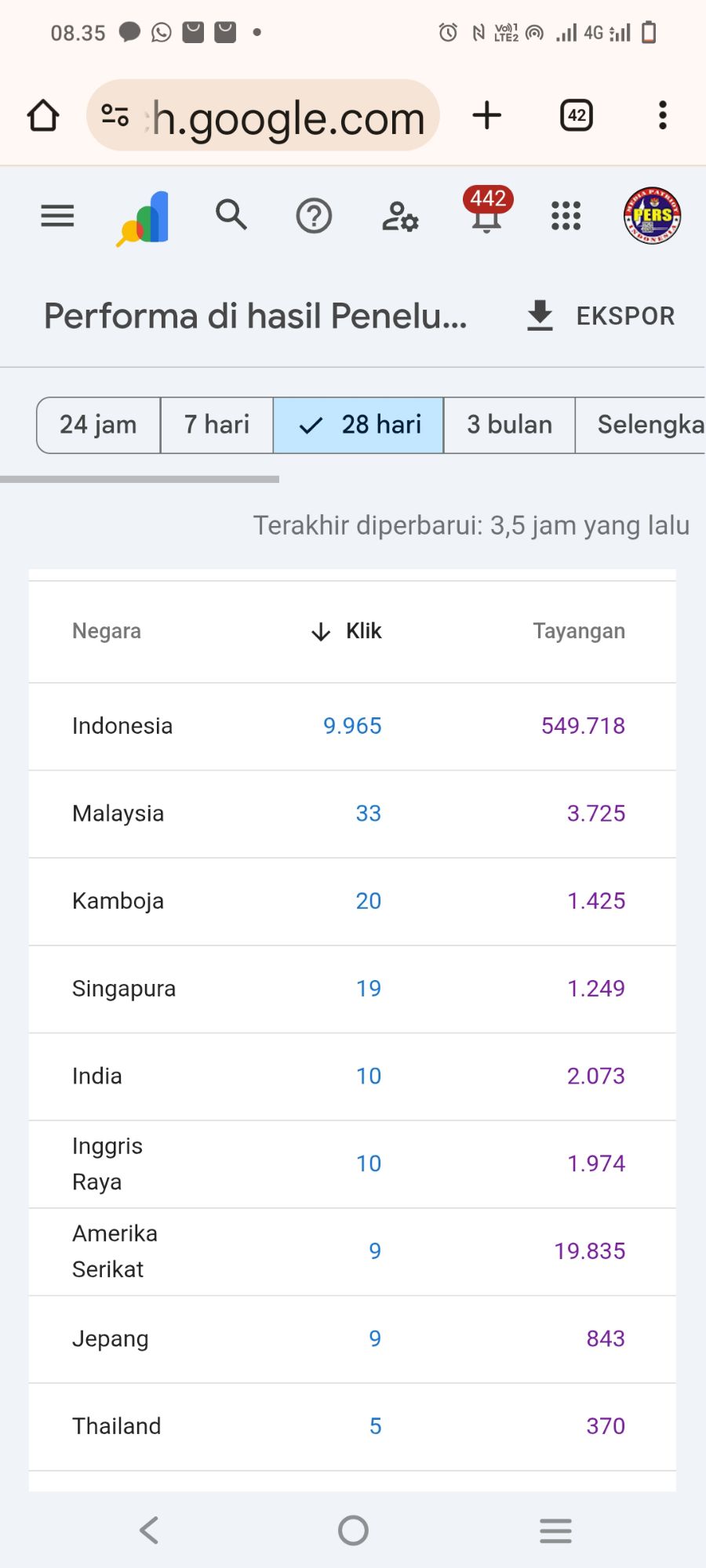The height and width of the screenshot is (1568, 706).
Task: Select the 3 bulan date range
Action: 509,425
